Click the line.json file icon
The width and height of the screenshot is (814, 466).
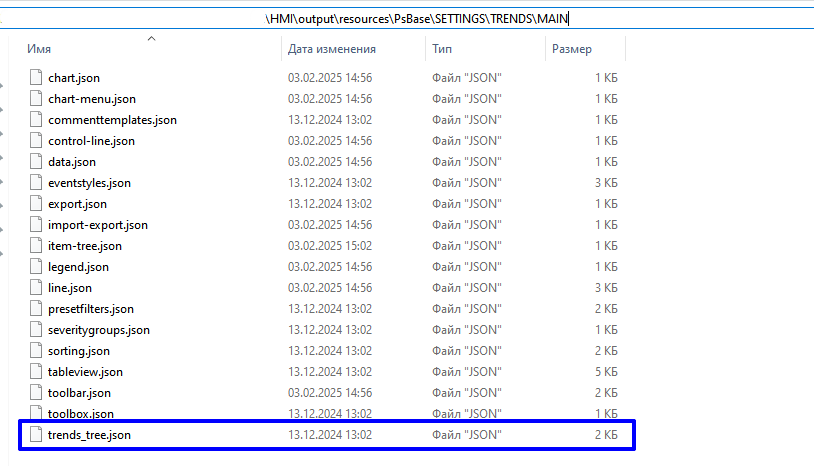pos(37,288)
